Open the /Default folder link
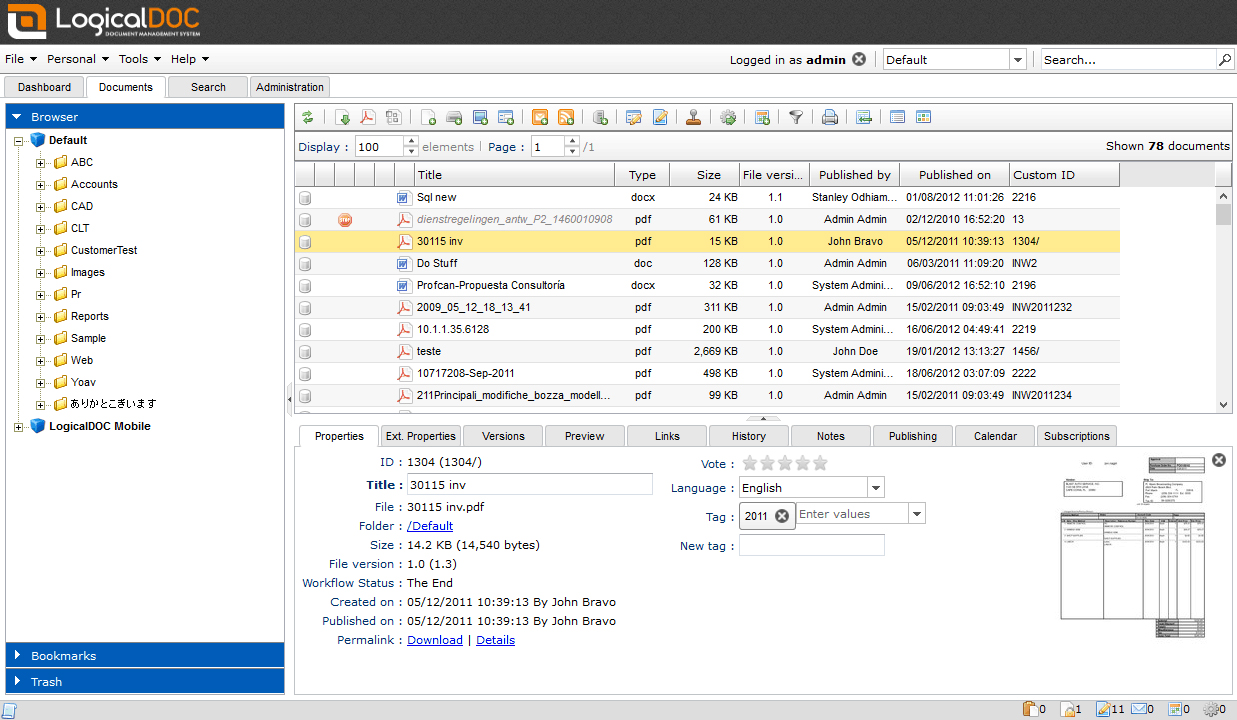The width and height of the screenshot is (1237, 720). [430, 526]
